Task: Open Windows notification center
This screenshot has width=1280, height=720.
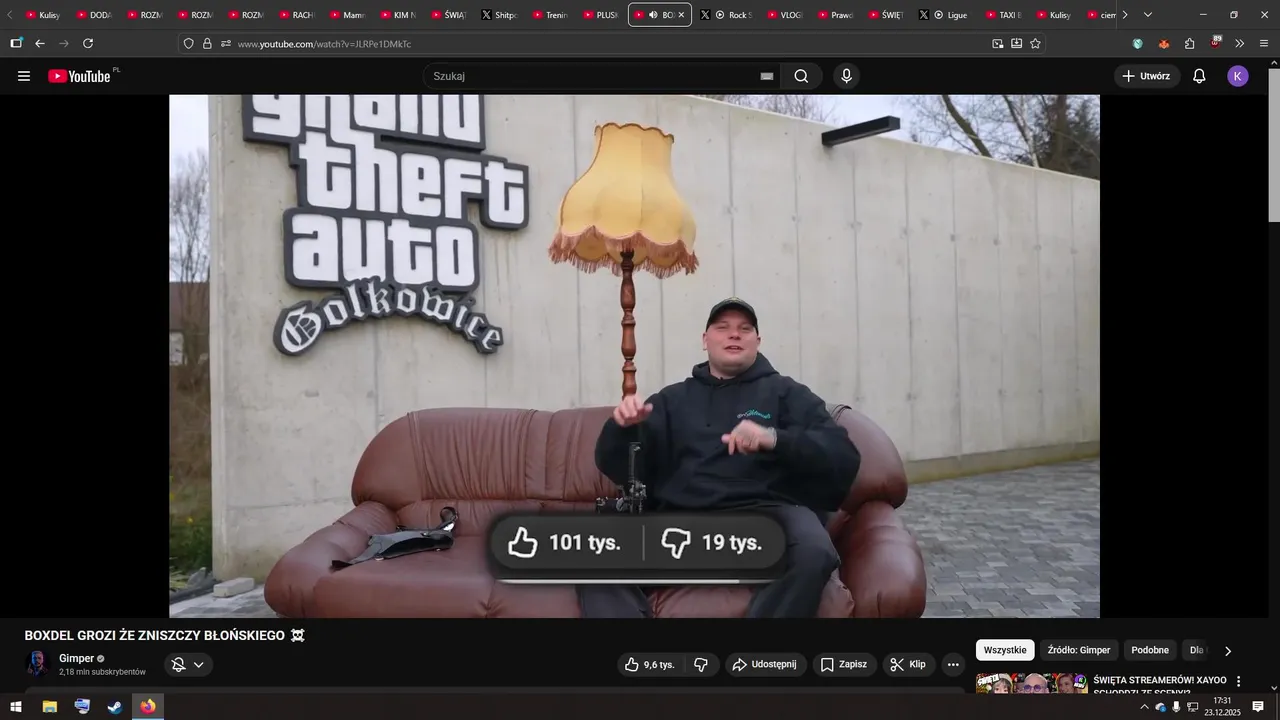Action: [1258, 707]
